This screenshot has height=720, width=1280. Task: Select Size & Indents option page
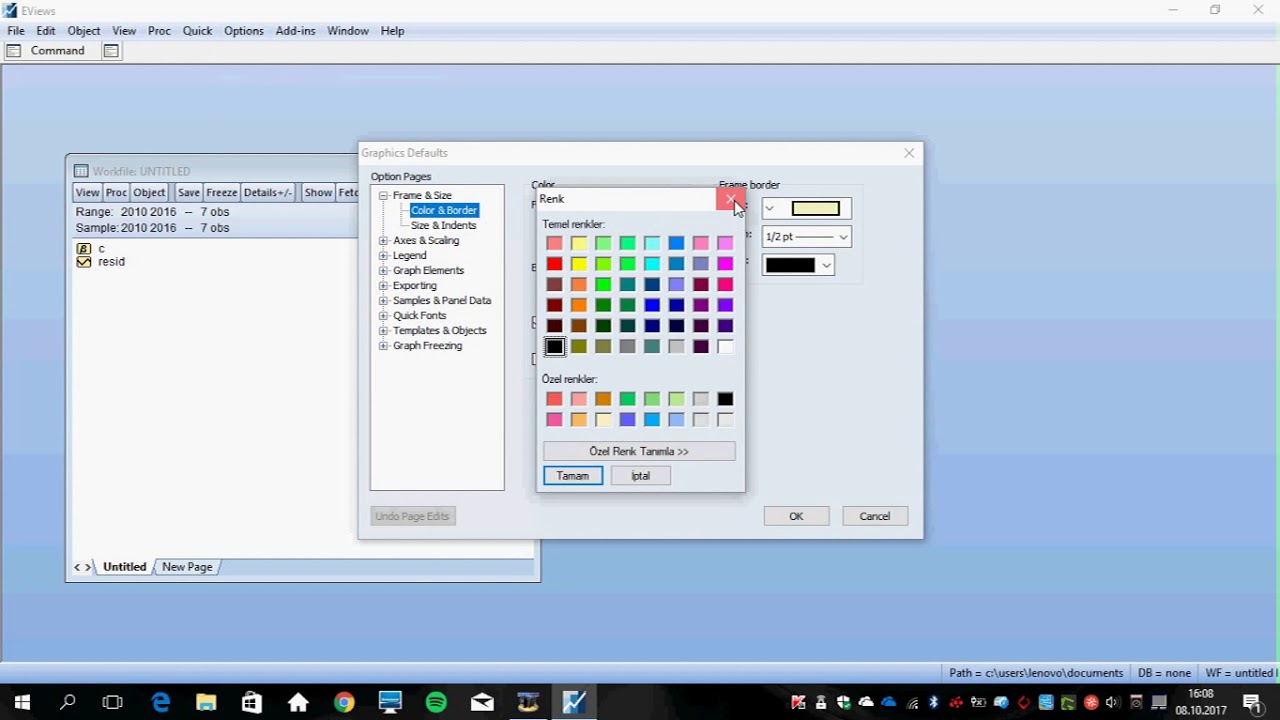tap(443, 226)
